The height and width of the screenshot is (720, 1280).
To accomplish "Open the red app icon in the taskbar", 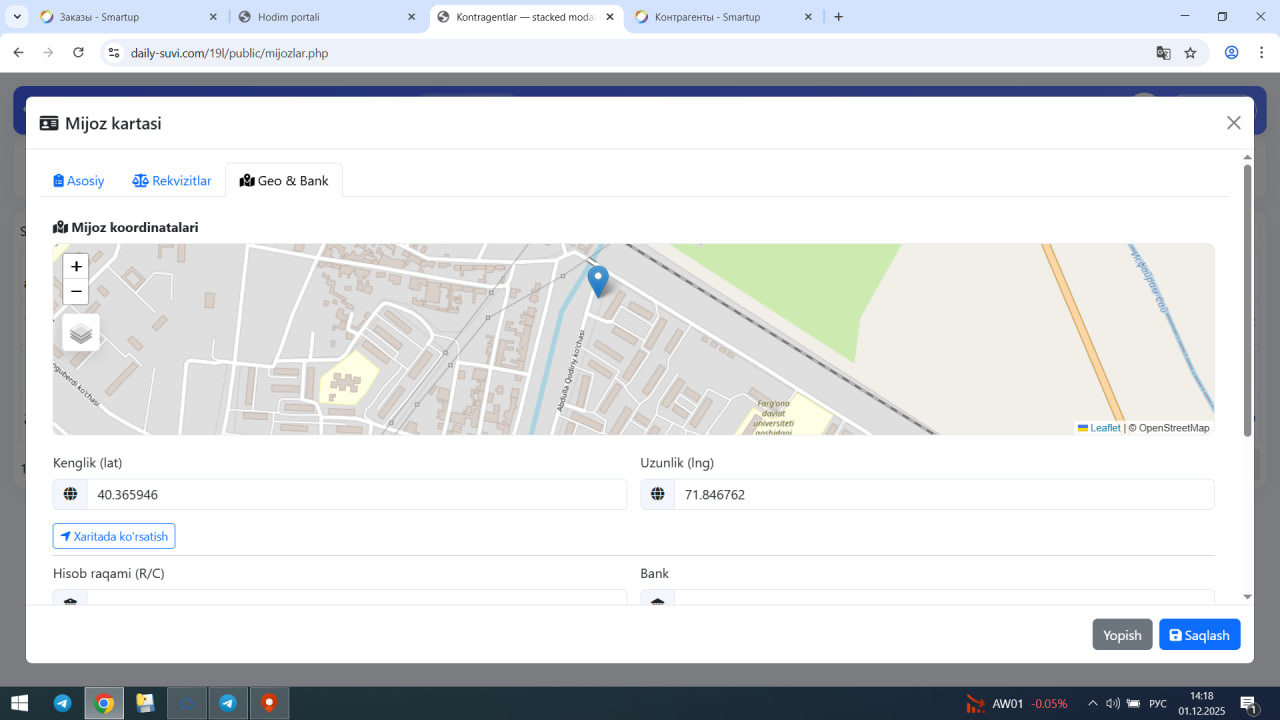I will (269, 703).
